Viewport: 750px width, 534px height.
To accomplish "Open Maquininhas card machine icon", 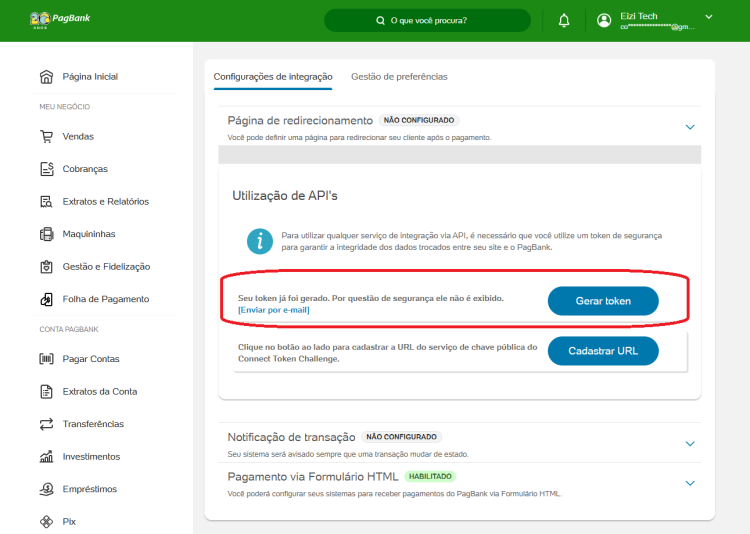I will click(46, 234).
